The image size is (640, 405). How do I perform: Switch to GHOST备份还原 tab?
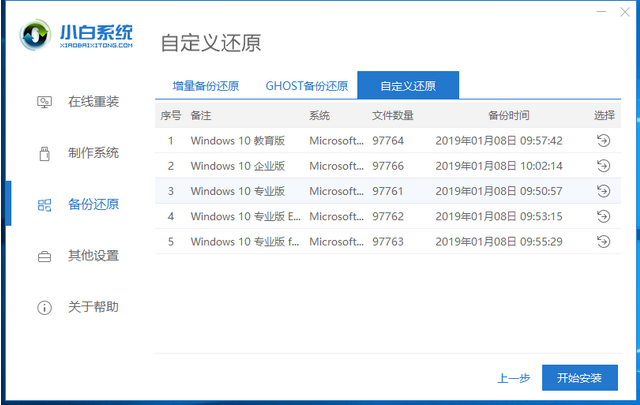tap(307, 86)
